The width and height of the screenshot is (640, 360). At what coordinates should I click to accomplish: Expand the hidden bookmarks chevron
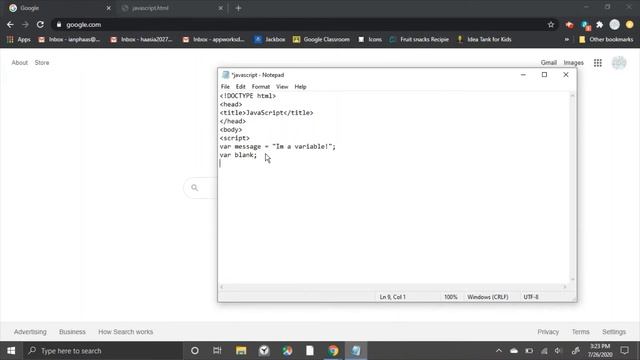coord(567,40)
